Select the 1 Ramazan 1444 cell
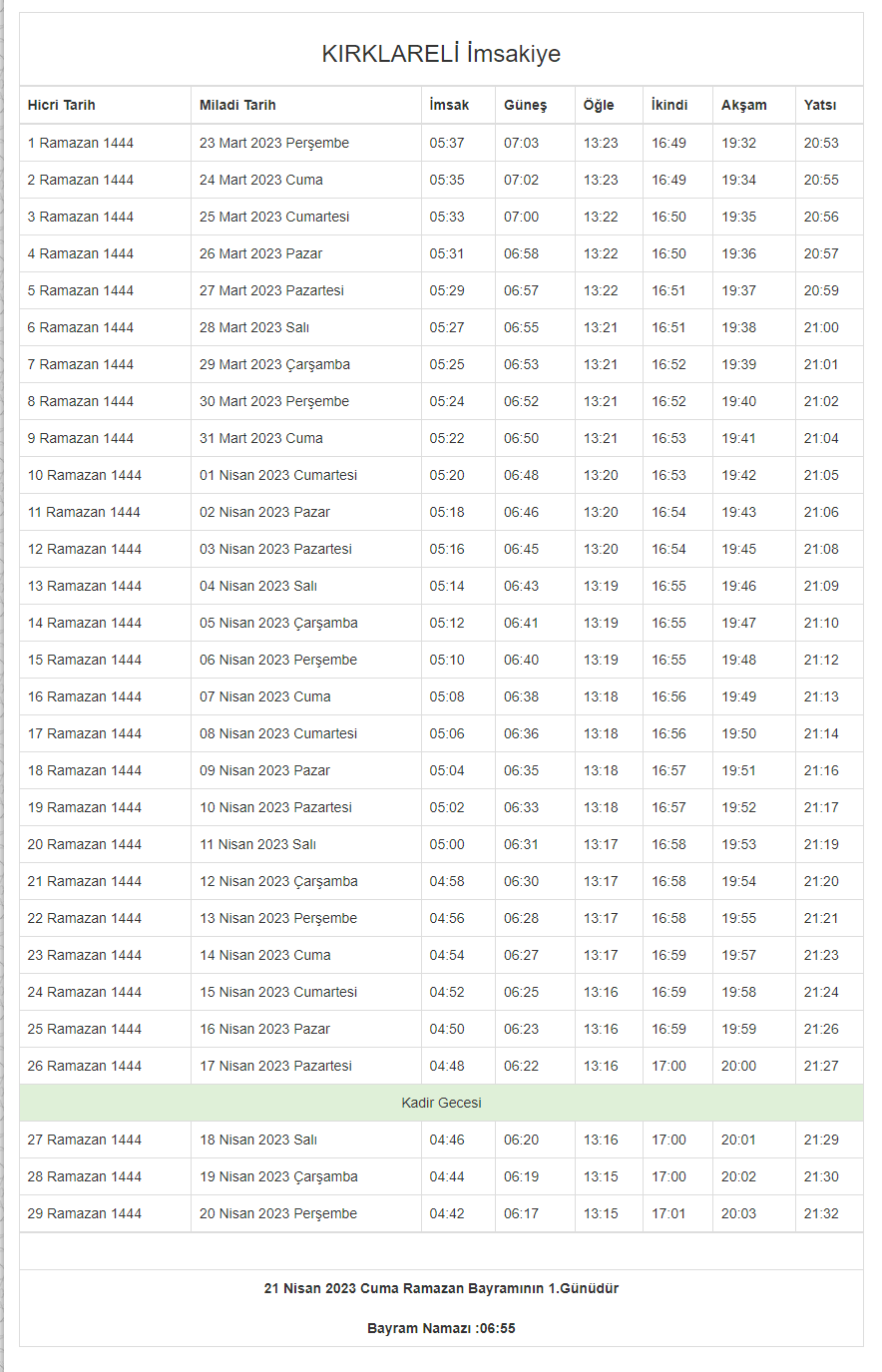This screenshot has width=882, height=1372. tap(81, 143)
